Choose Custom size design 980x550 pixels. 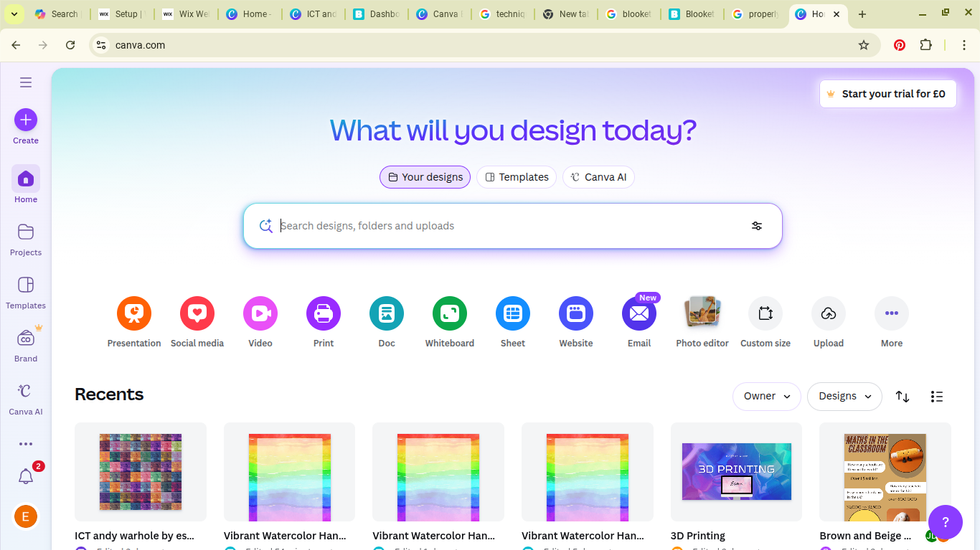(x=765, y=322)
